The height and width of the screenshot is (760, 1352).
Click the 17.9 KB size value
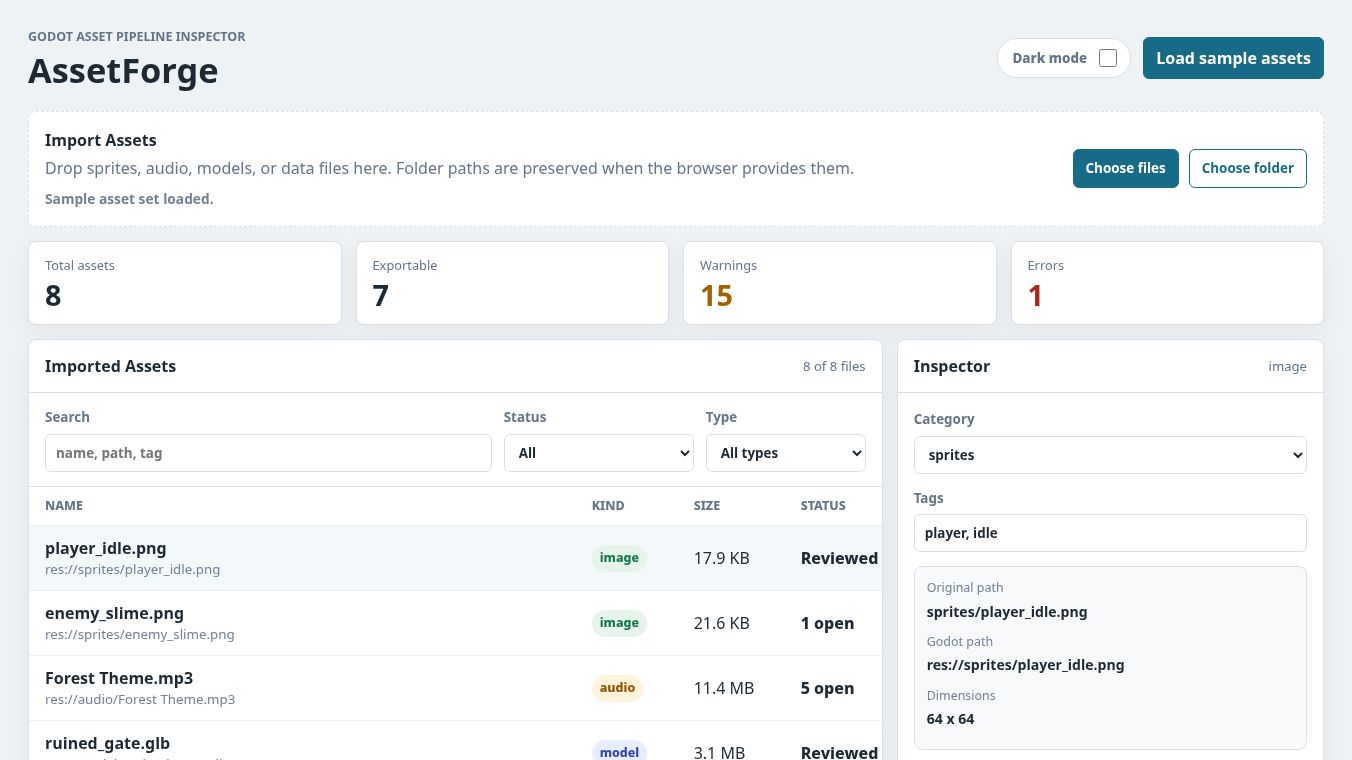click(721, 558)
